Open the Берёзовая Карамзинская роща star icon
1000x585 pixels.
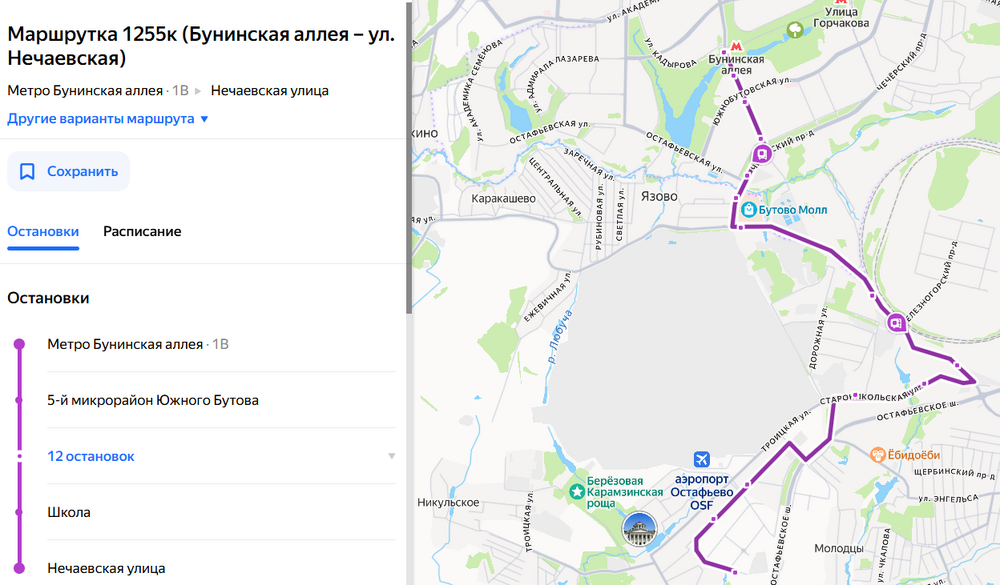pyautogui.click(x=577, y=492)
